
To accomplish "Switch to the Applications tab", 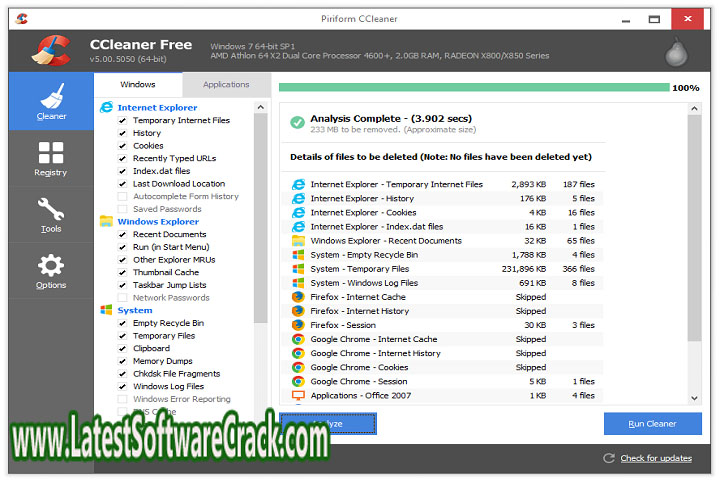I will click(226, 85).
